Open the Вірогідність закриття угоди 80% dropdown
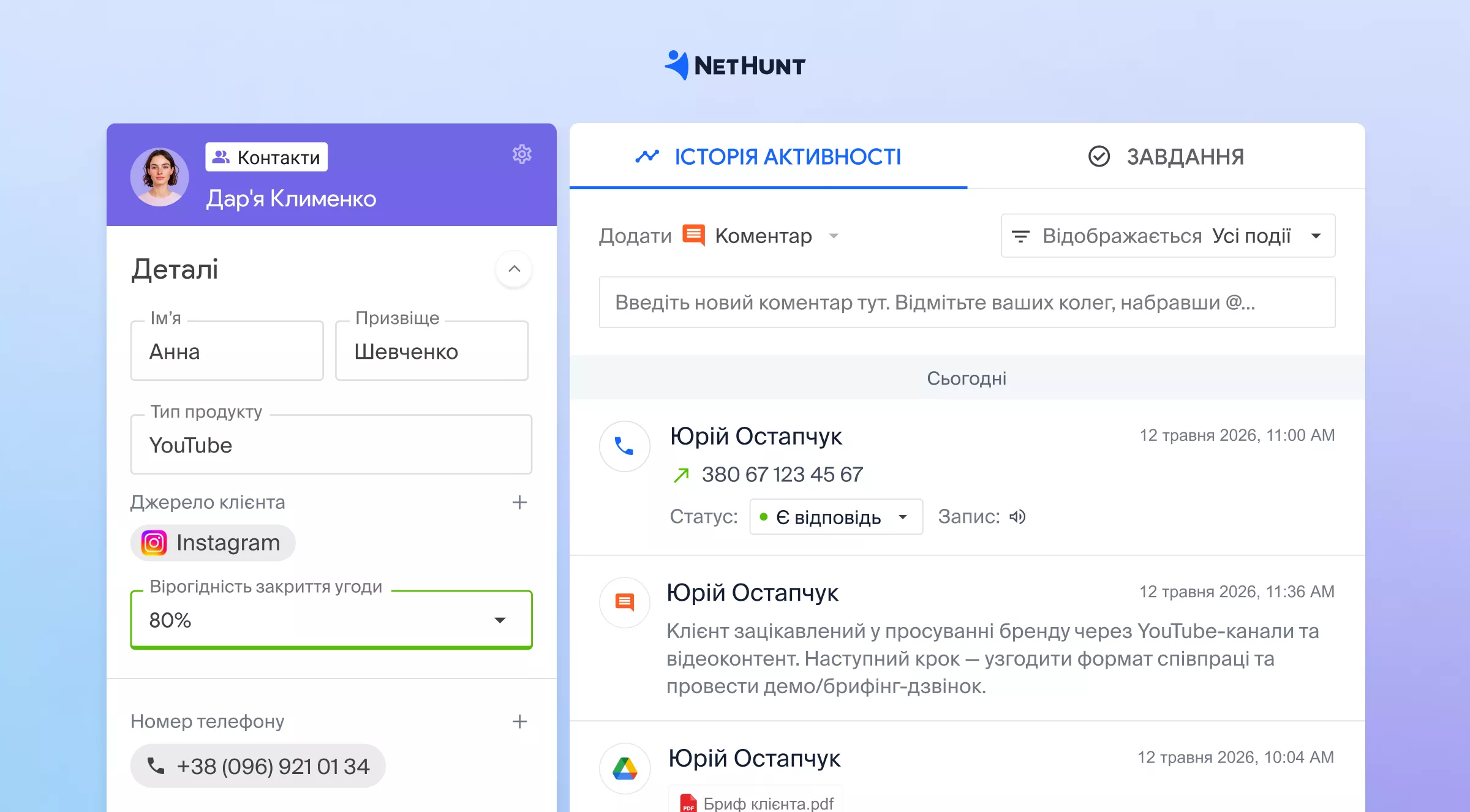 click(x=331, y=620)
